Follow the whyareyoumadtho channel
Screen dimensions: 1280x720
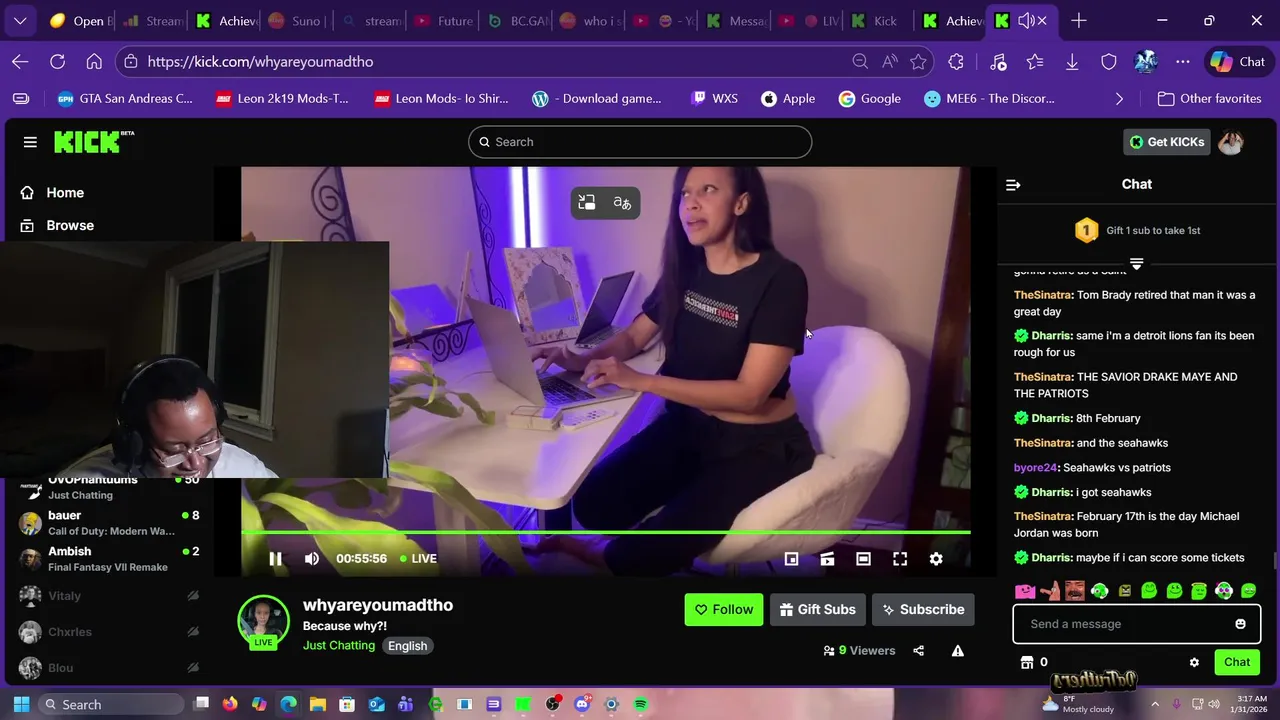(x=724, y=609)
